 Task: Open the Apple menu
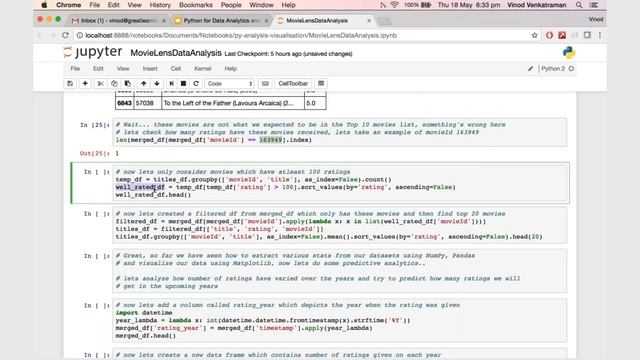tap(44, 5)
